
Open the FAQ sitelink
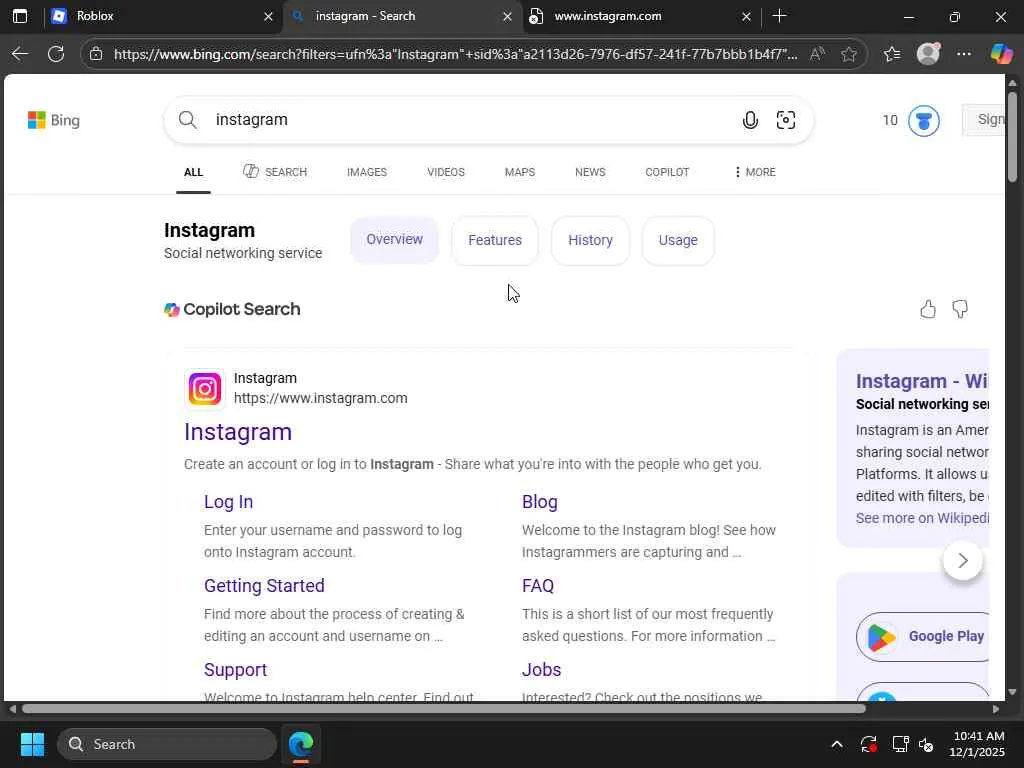click(x=538, y=586)
